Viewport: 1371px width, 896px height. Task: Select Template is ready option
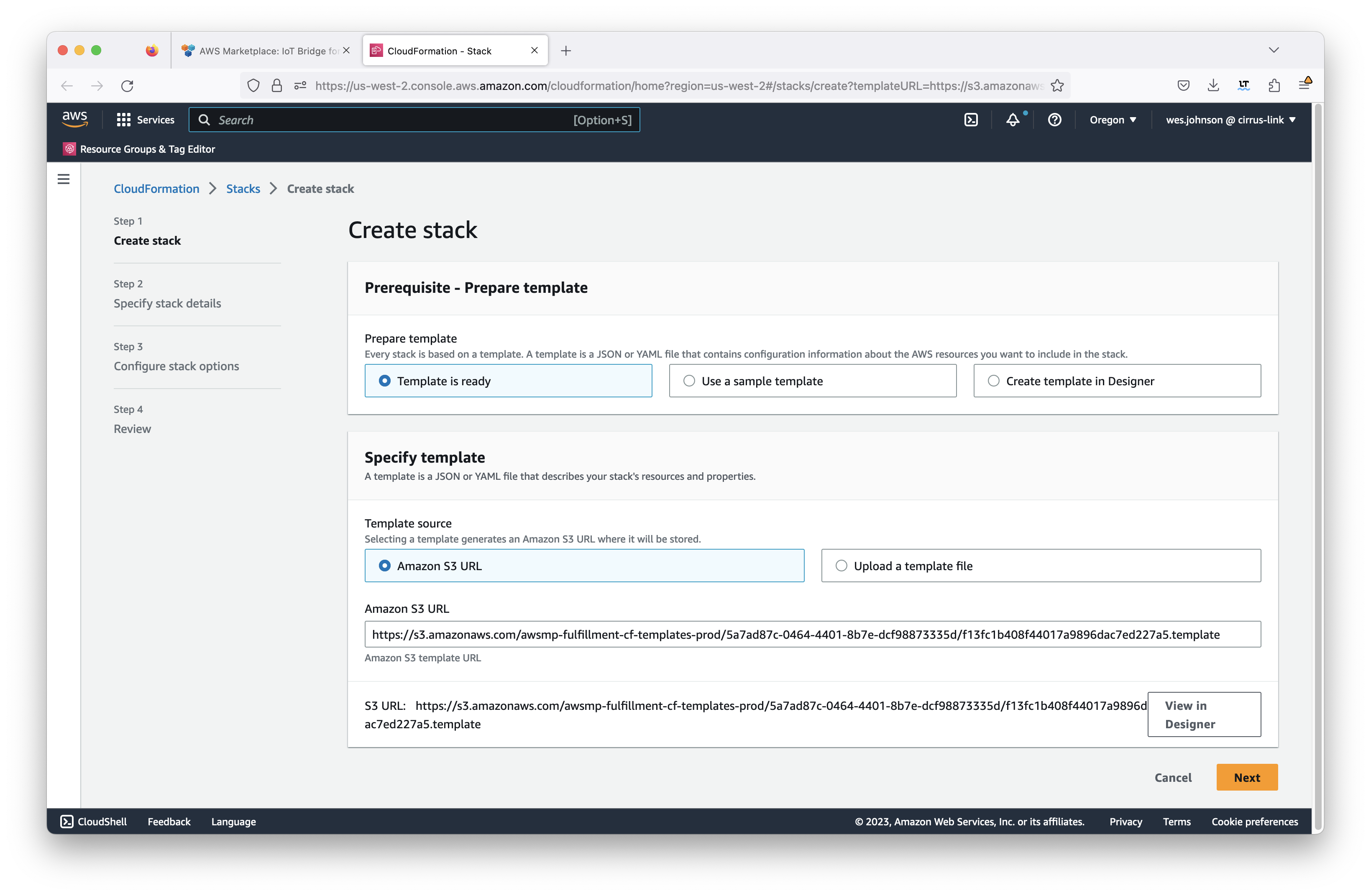tap(508, 381)
